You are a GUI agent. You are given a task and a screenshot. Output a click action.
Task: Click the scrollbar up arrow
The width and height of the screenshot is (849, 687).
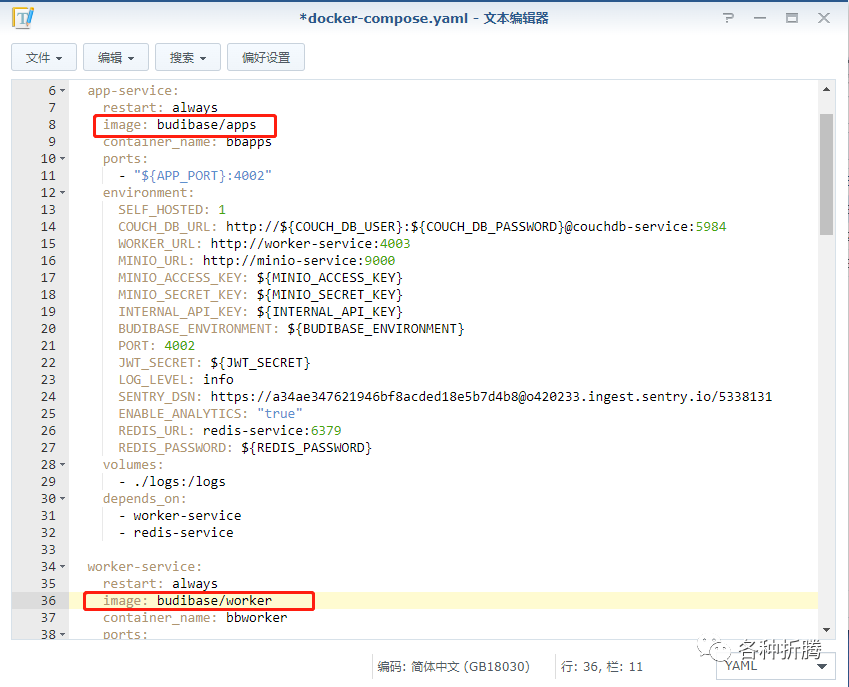click(826, 89)
